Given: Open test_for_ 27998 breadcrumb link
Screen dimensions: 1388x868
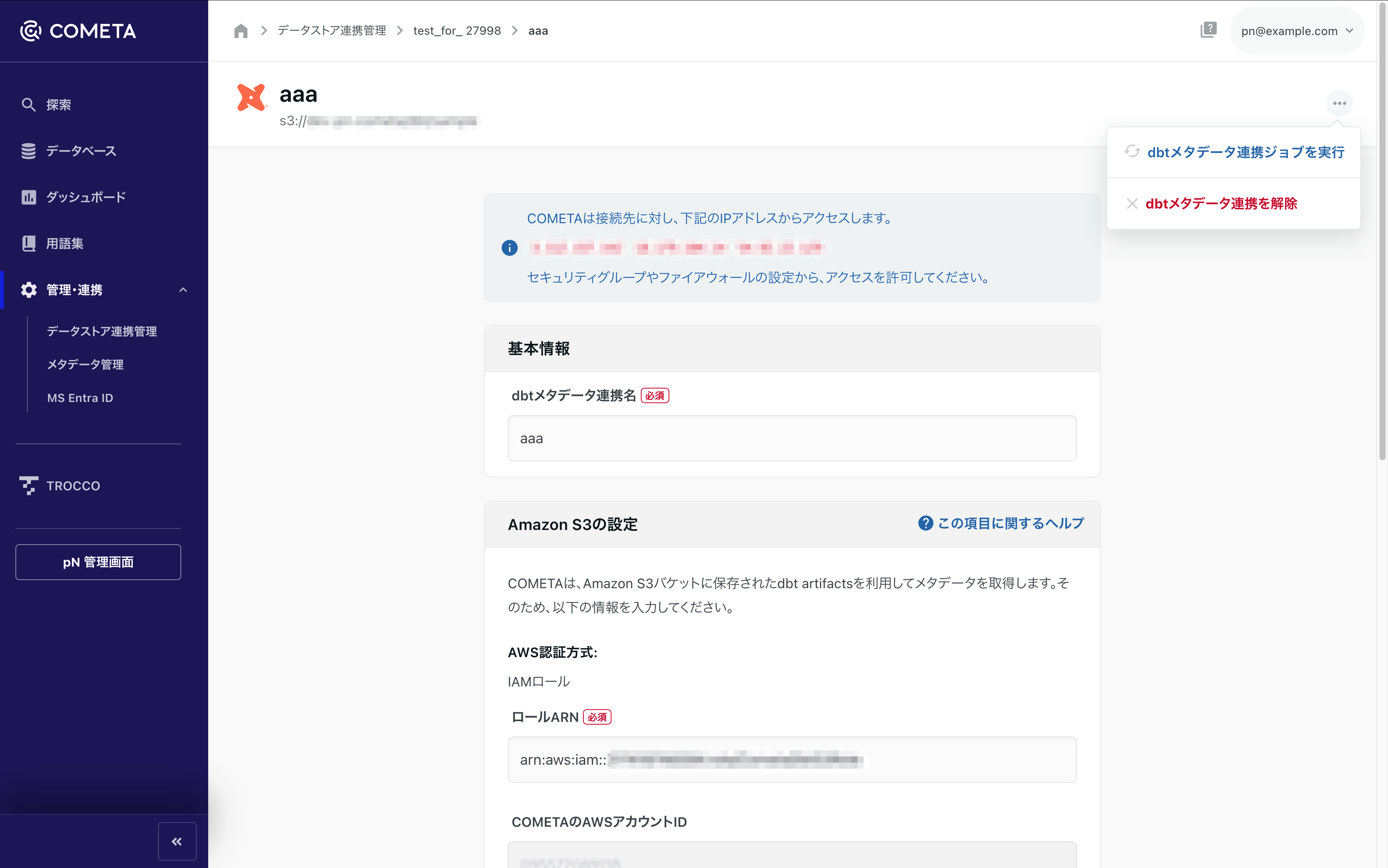Looking at the screenshot, I should 457,31.
